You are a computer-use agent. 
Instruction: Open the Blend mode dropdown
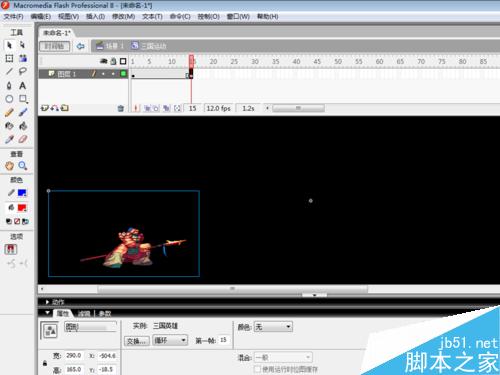point(283,358)
